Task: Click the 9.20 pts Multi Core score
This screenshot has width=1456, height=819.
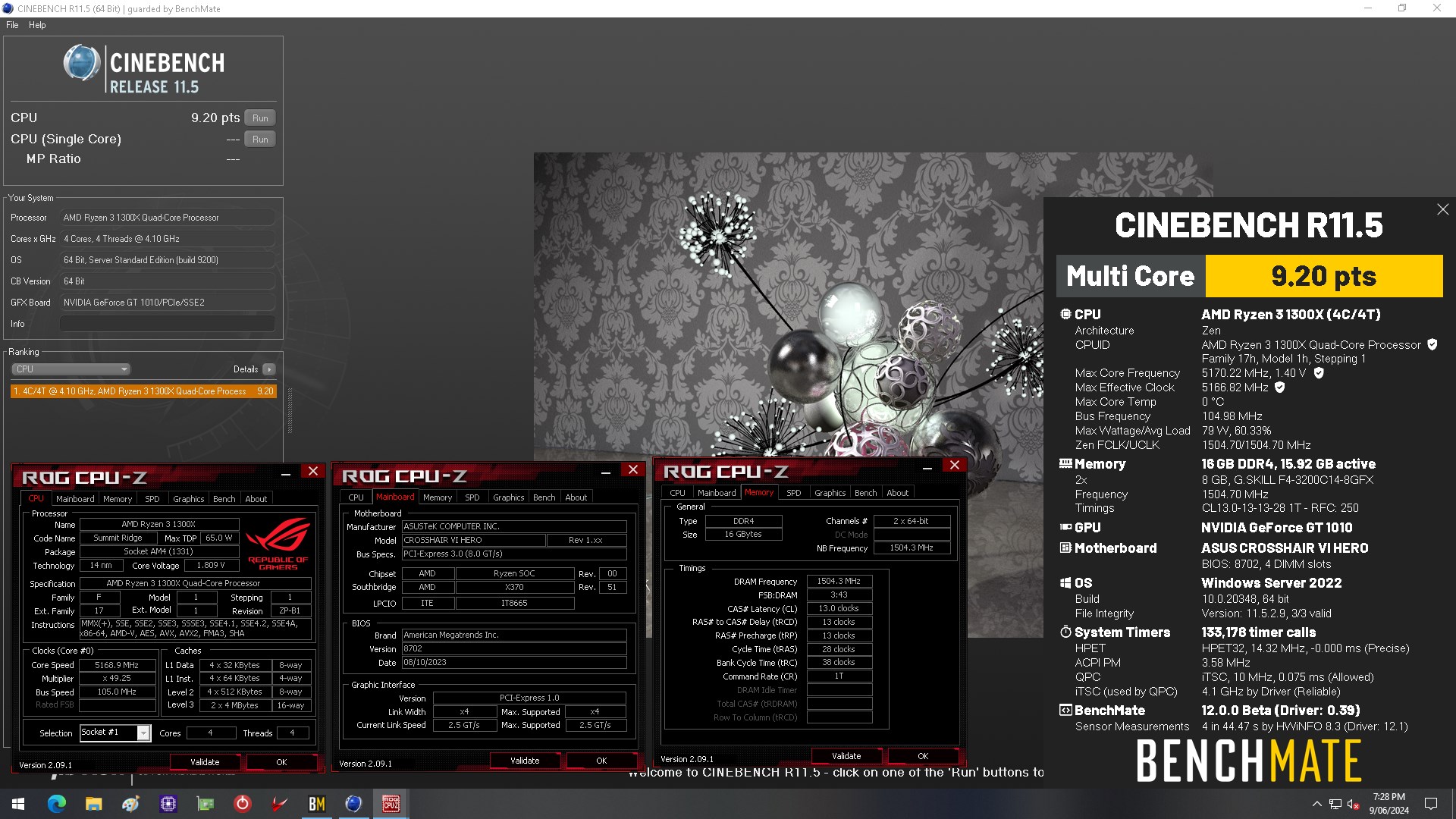Action: [1323, 276]
